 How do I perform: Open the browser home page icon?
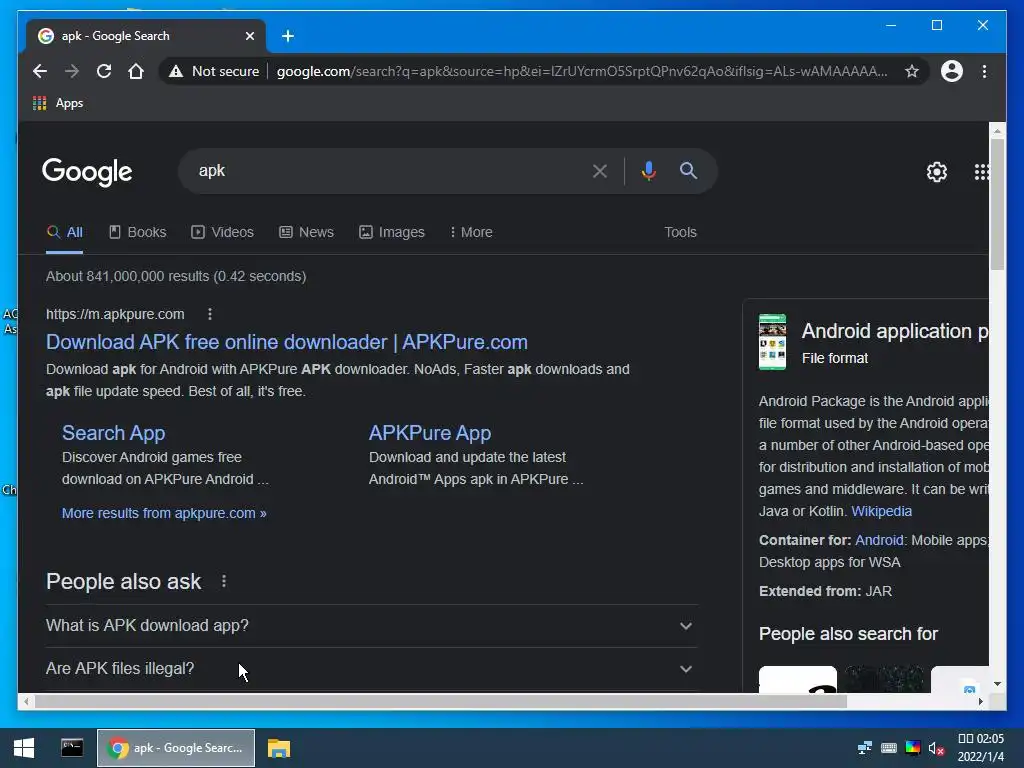pyautogui.click(x=136, y=71)
